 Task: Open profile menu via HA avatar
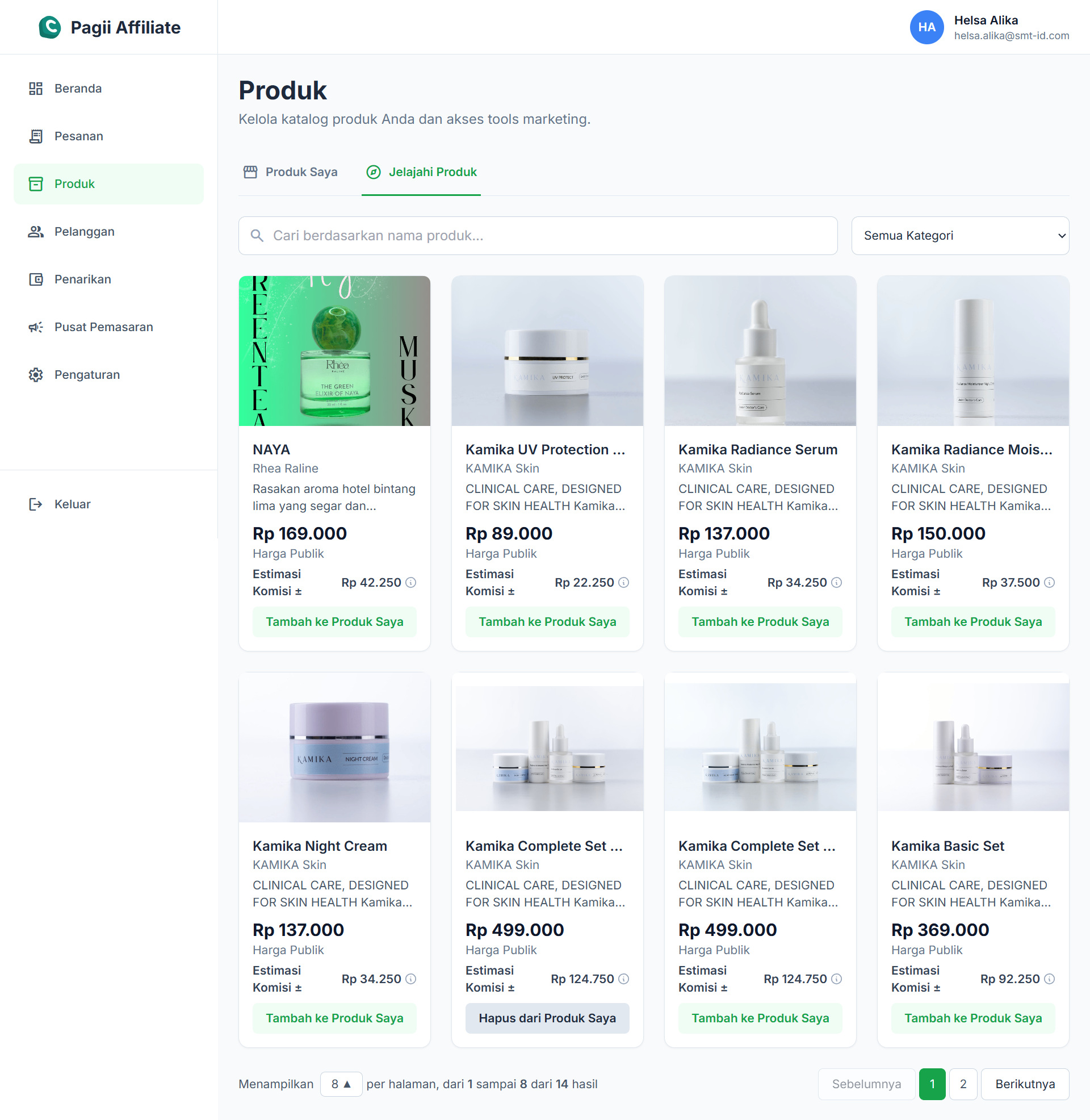pyautogui.click(x=927, y=27)
